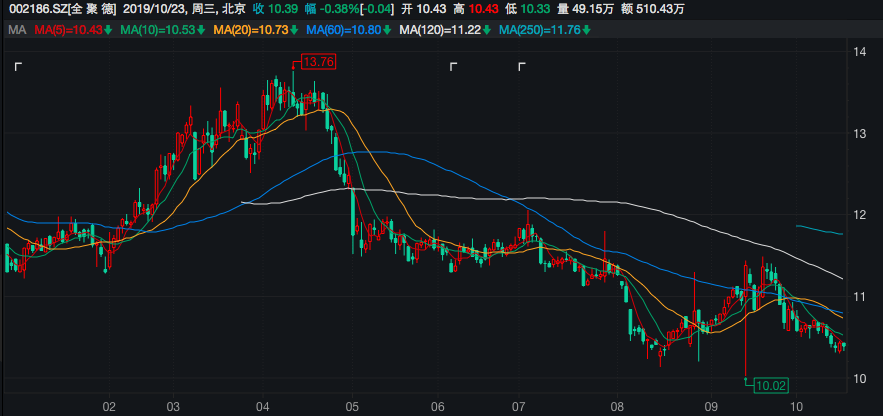
Task: Click the first corner marker icon at chart left
Action: (18, 67)
